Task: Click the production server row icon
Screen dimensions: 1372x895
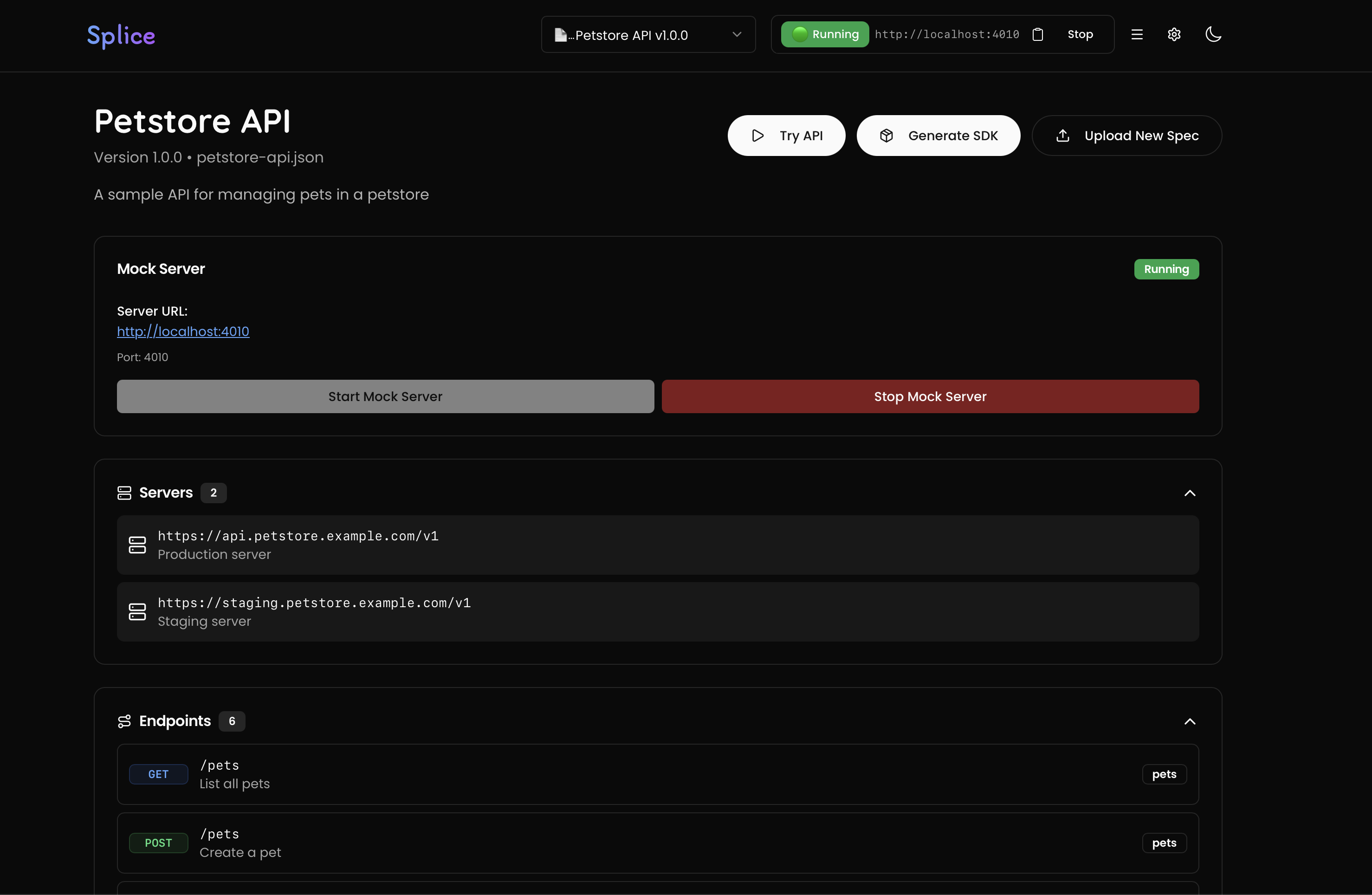Action: (x=137, y=545)
